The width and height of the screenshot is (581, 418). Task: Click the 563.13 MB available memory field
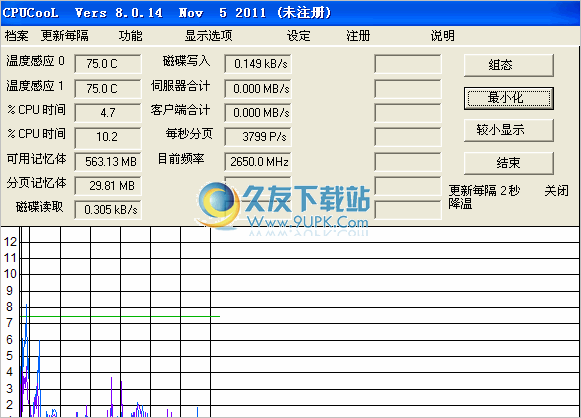click(108, 162)
